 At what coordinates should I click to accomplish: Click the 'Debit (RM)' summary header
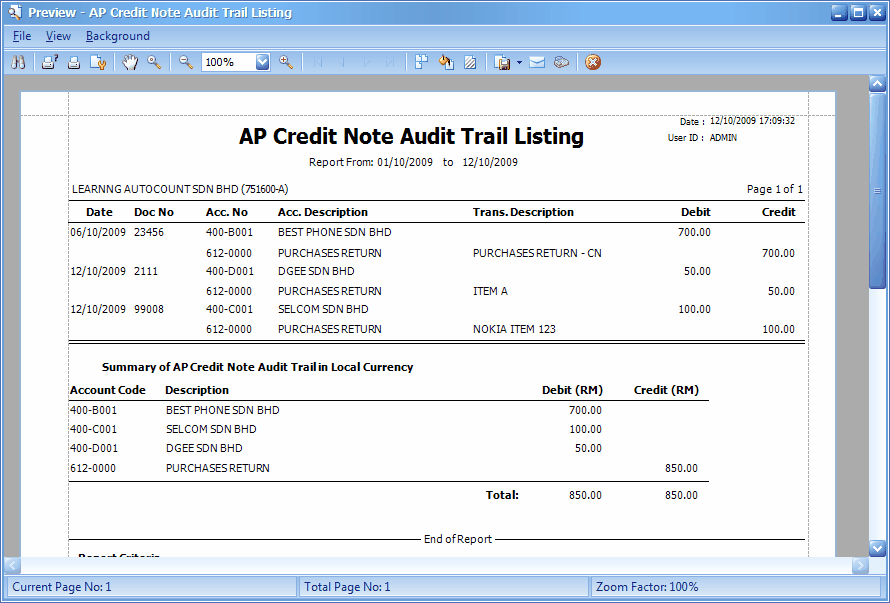(x=572, y=390)
